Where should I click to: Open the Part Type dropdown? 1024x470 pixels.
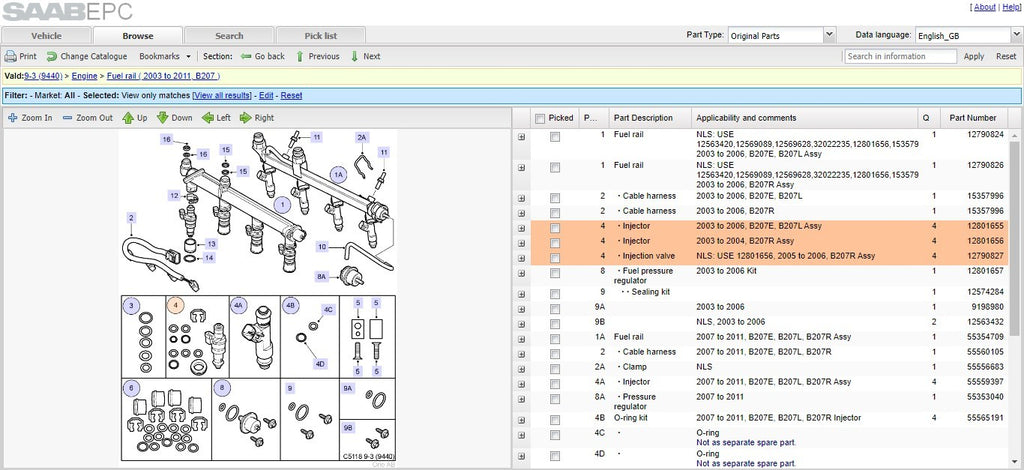pos(782,35)
